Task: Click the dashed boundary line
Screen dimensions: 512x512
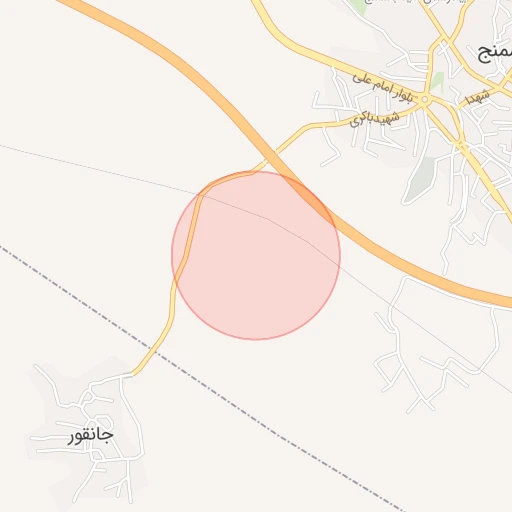Action: click(200, 379)
